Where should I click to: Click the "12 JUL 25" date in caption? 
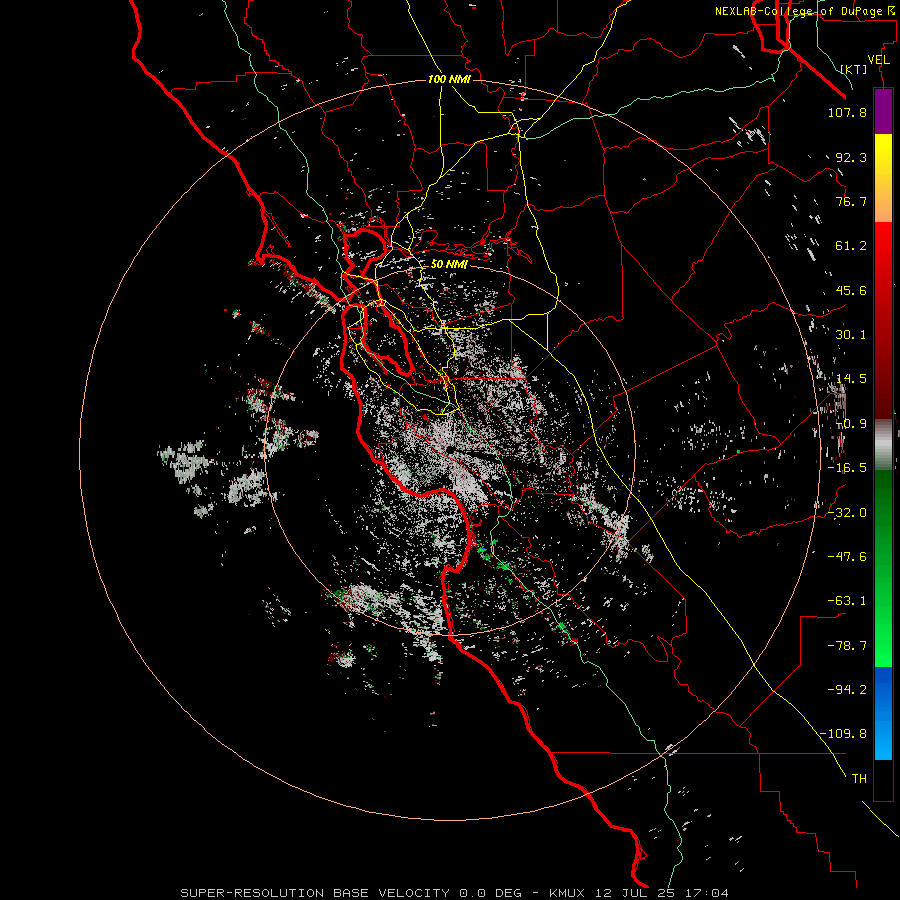pos(634,893)
